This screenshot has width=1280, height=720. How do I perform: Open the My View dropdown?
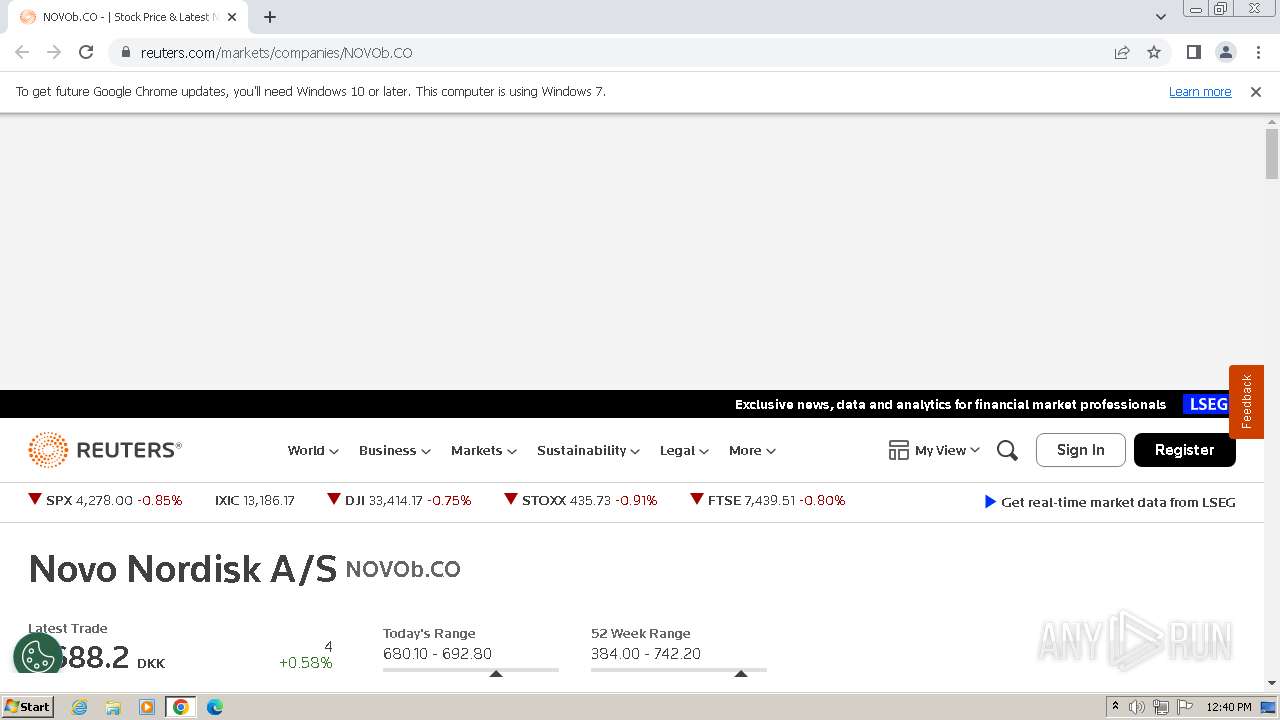pyautogui.click(x=947, y=451)
